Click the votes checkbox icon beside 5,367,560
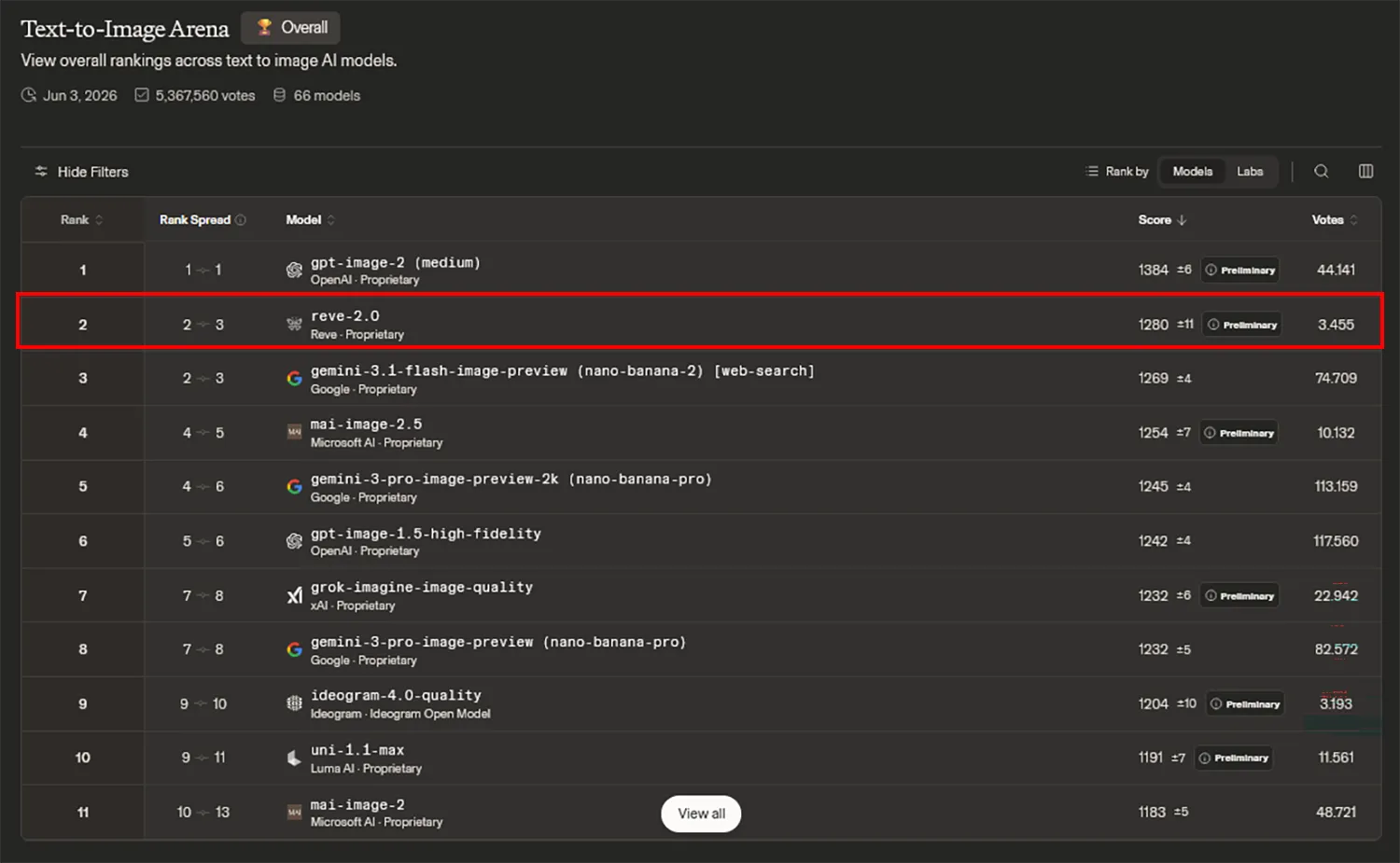 (x=142, y=95)
